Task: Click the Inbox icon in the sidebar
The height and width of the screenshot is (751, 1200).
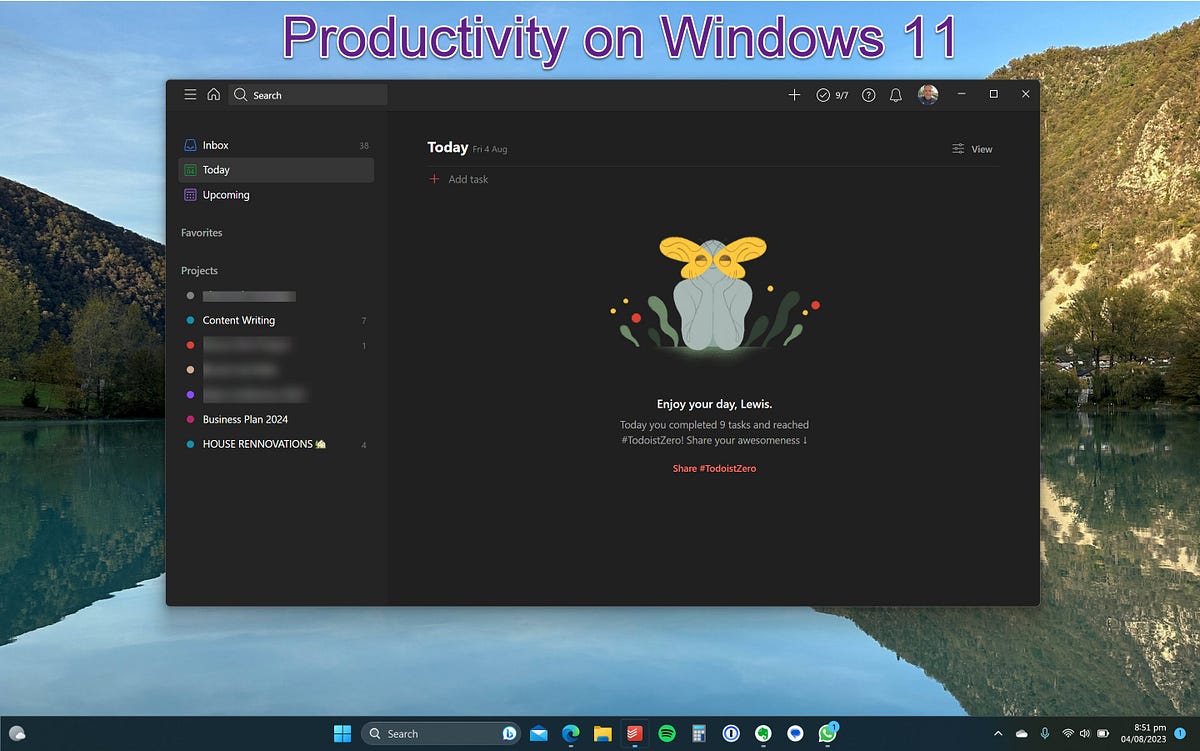Action: (x=190, y=144)
